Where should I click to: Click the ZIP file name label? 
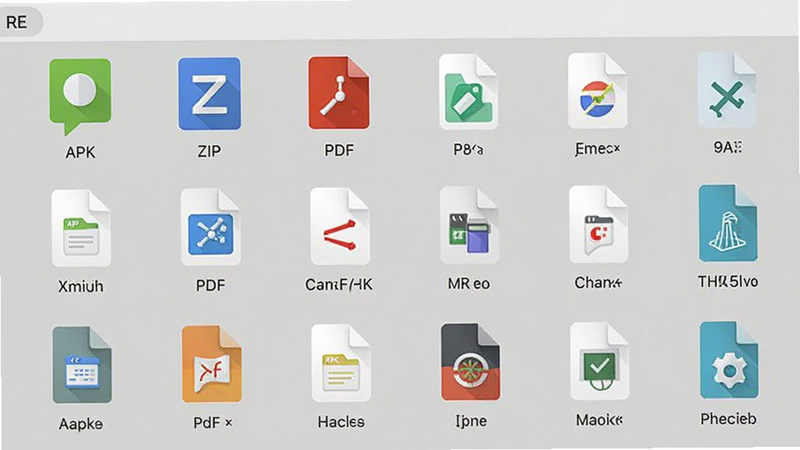coord(209,151)
